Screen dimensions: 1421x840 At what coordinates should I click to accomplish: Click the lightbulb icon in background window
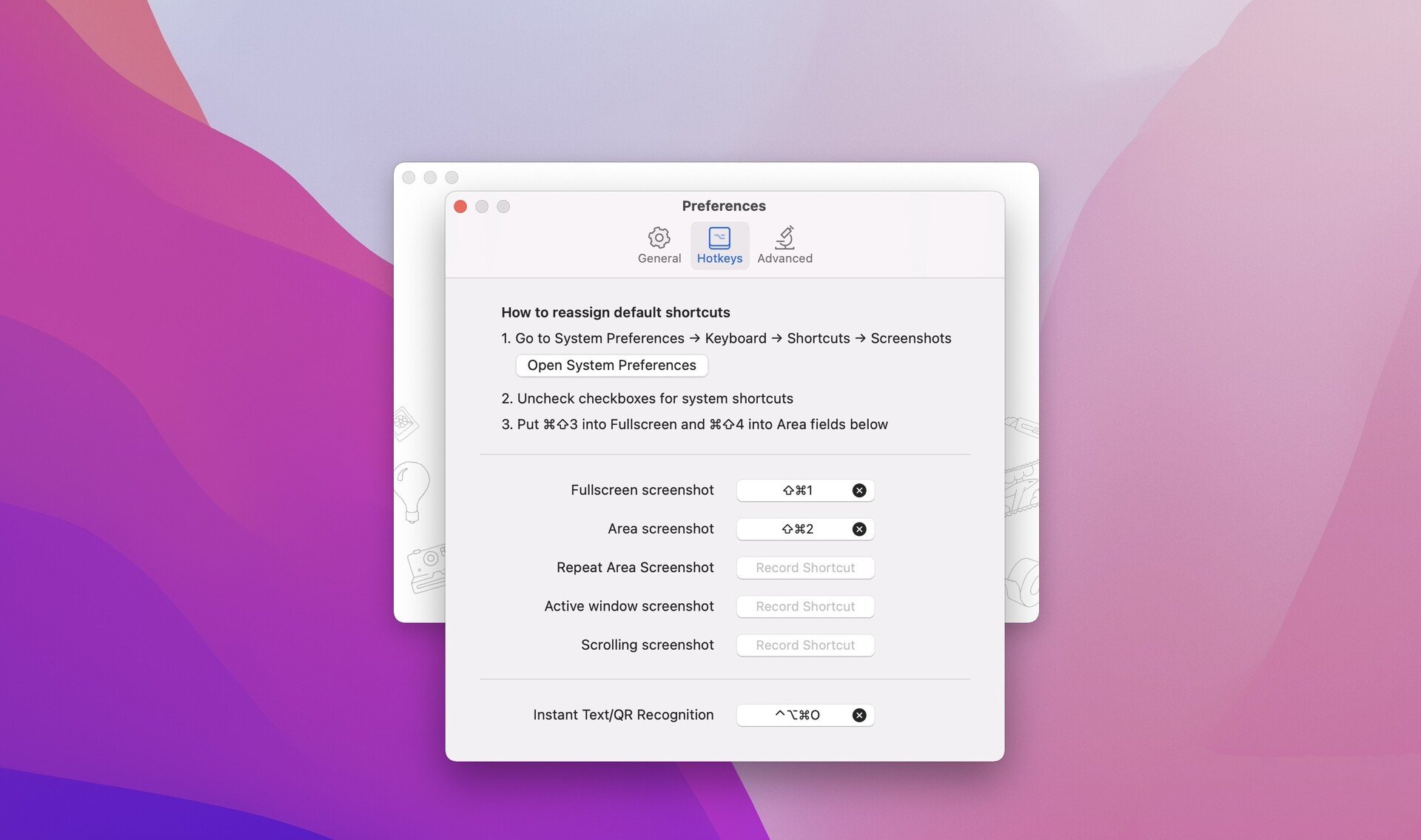tap(411, 491)
